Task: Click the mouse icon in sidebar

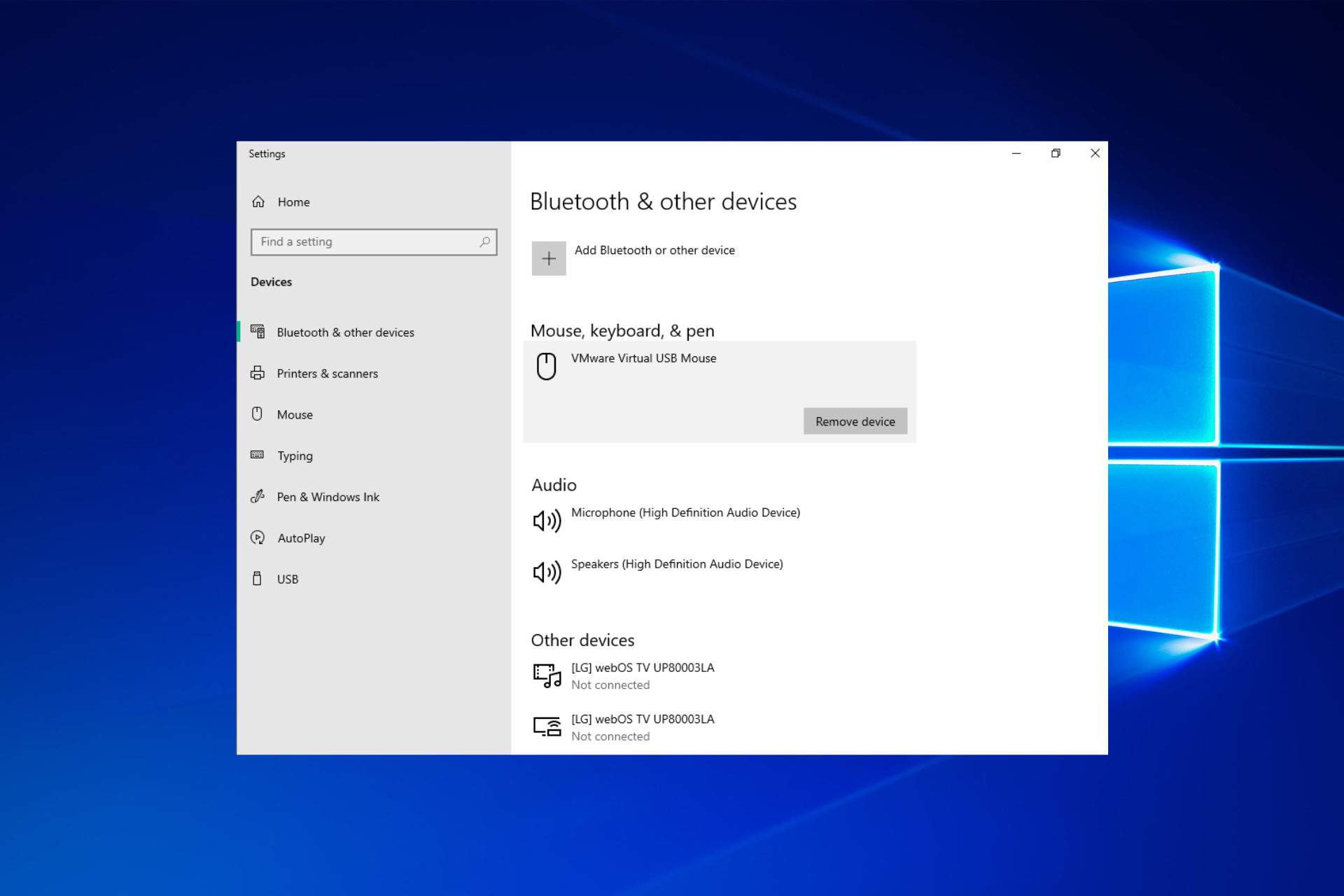Action: tap(257, 414)
